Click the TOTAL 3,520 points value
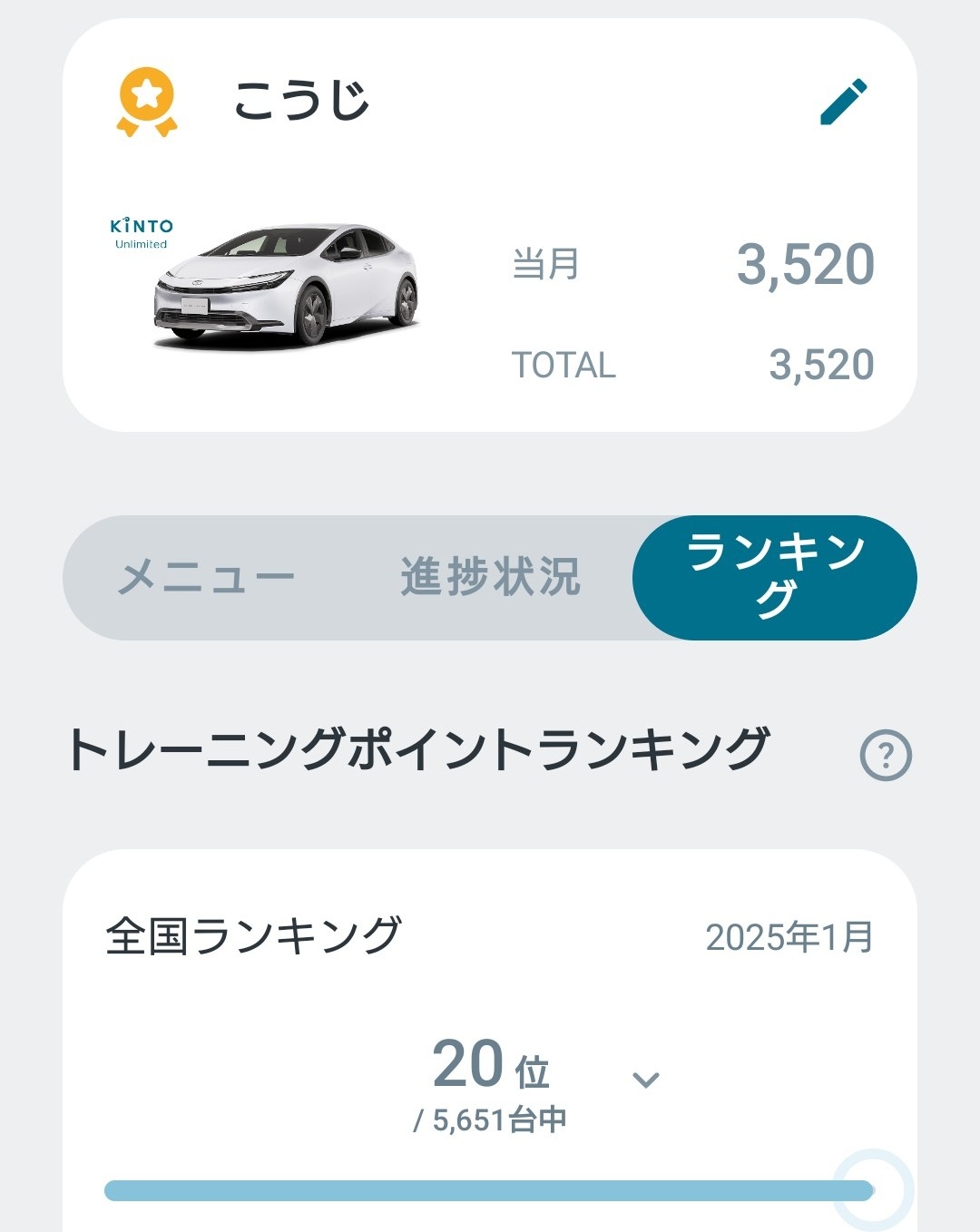The image size is (980, 1232). point(821,365)
